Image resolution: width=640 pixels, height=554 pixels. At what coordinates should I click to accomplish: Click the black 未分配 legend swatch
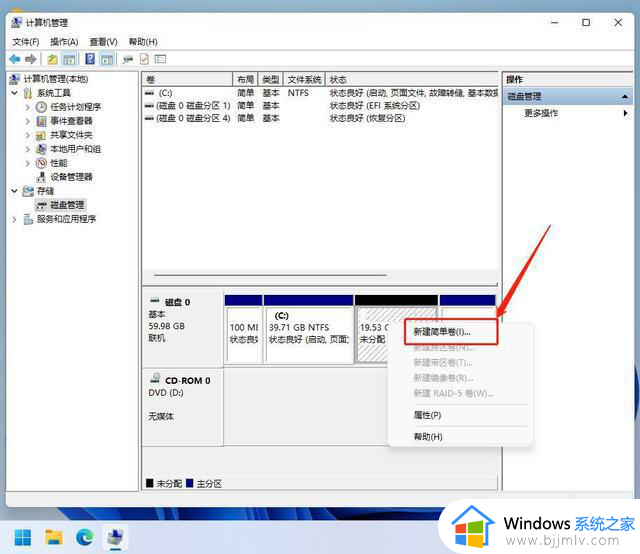click(149, 483)
